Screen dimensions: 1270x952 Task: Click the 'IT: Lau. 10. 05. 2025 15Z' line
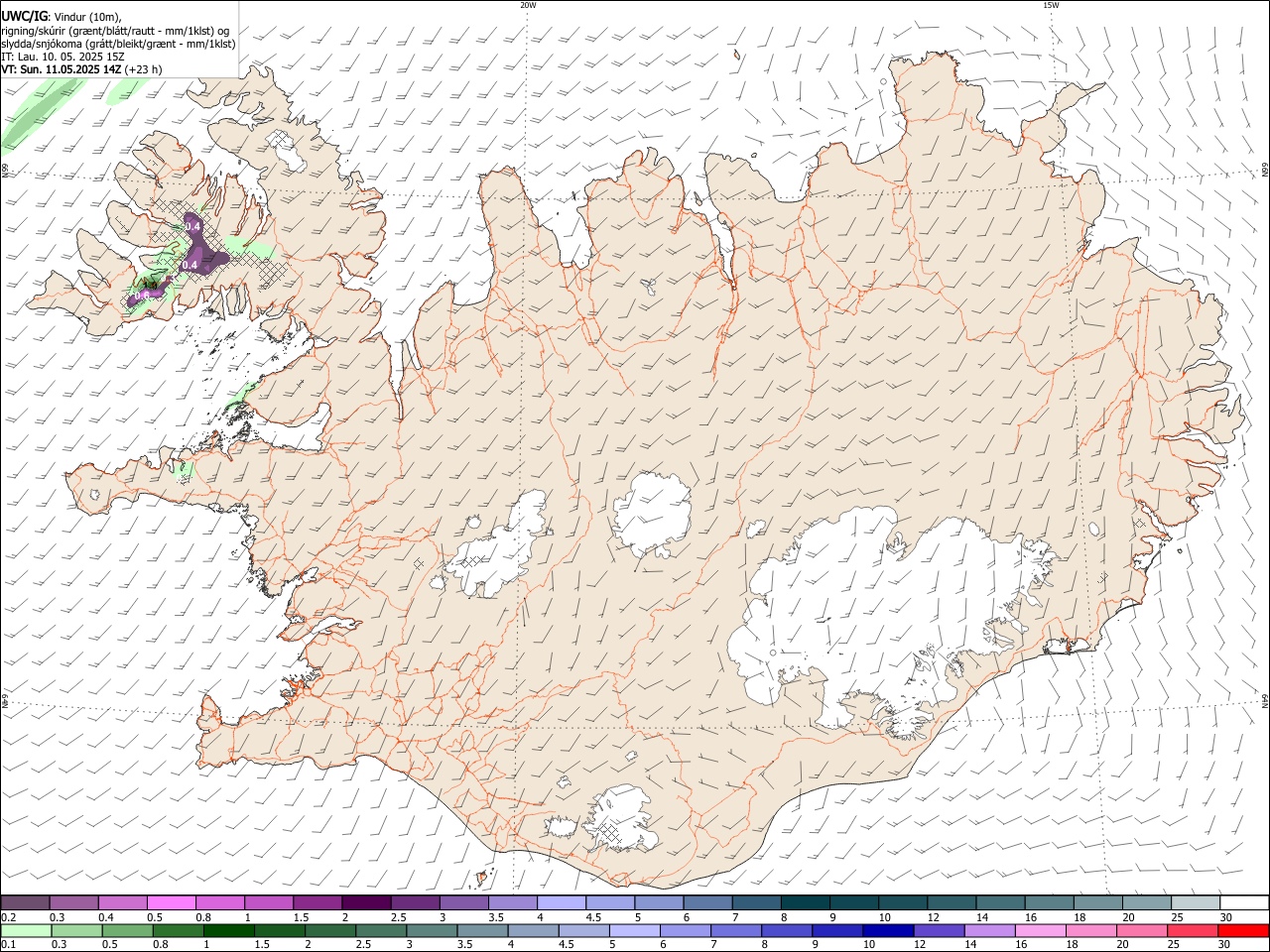point(62,57)
